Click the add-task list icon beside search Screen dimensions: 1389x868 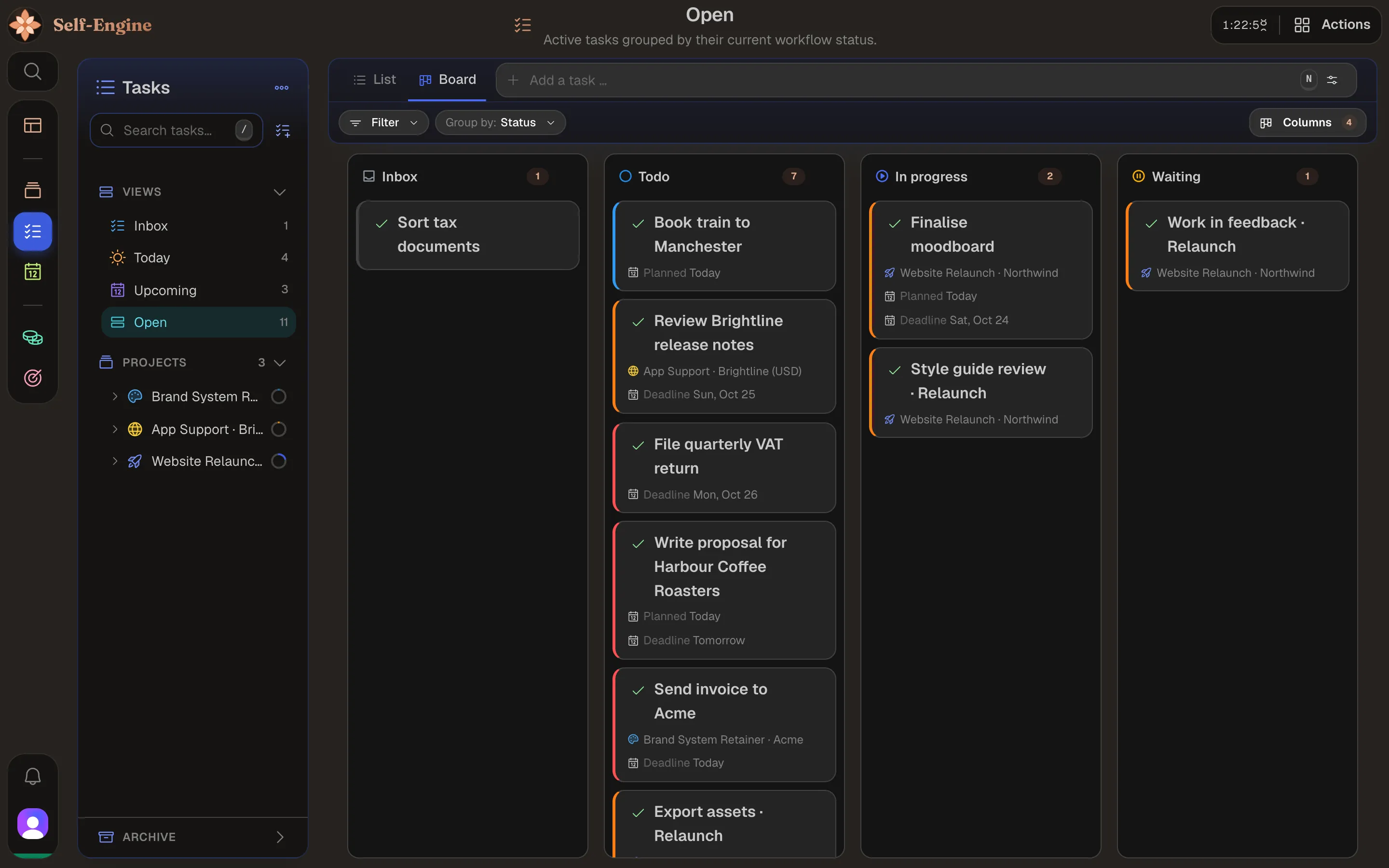(x=283, y=130)
